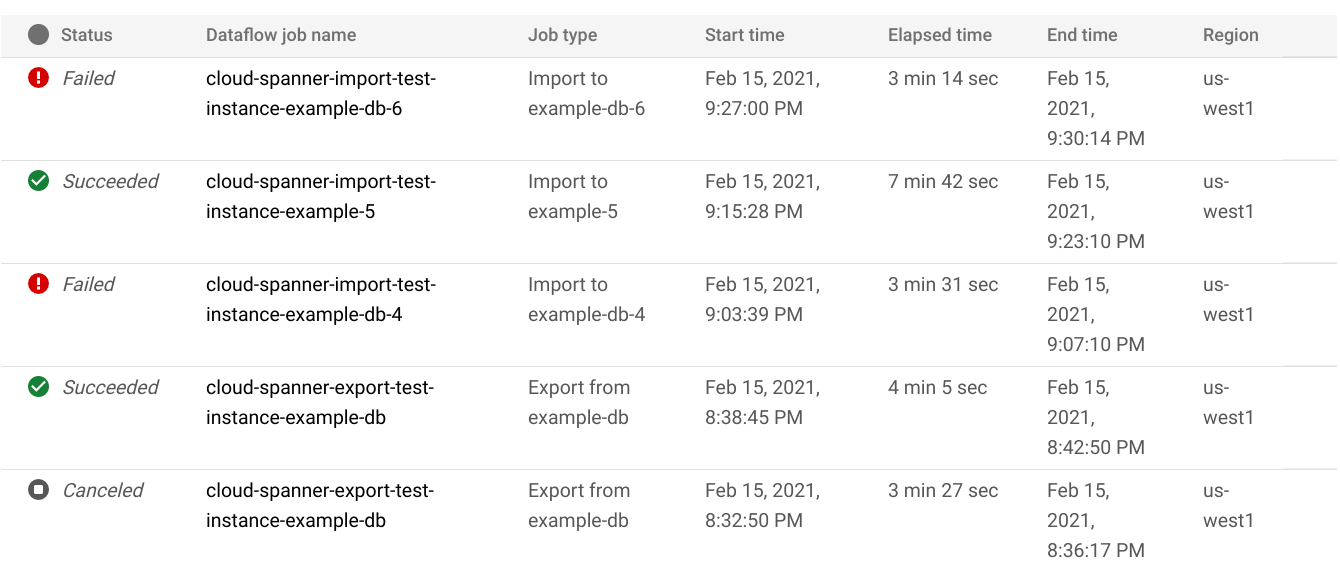The height and width of the screenshot is (567, 1340).
Task: Open cloud-spanner-import-test-instance-example-db-4 job
Action: [320, 299]
